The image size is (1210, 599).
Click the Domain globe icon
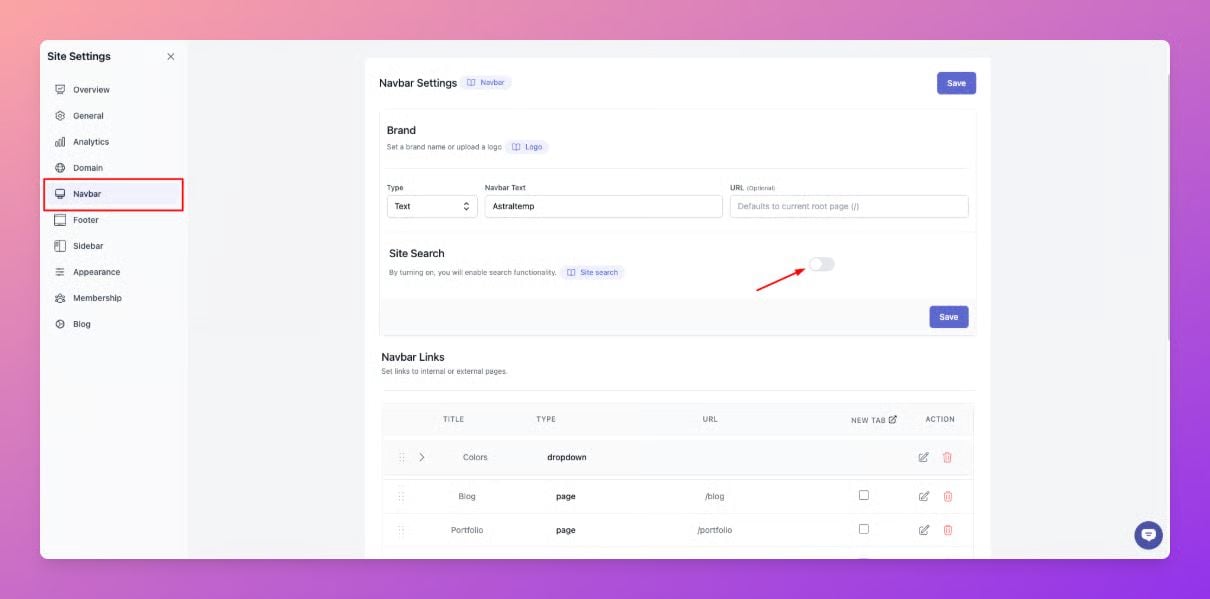(x=60, y=168)
